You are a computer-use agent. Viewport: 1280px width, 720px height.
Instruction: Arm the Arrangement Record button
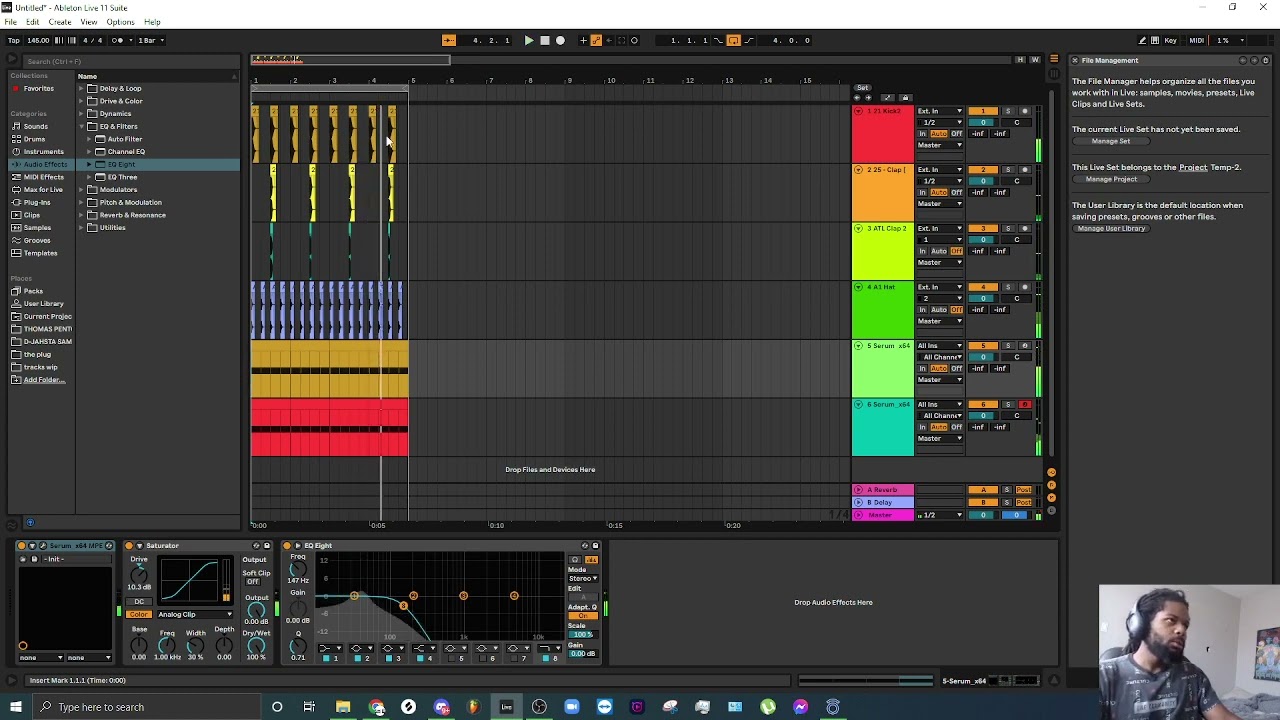[560, 40]
